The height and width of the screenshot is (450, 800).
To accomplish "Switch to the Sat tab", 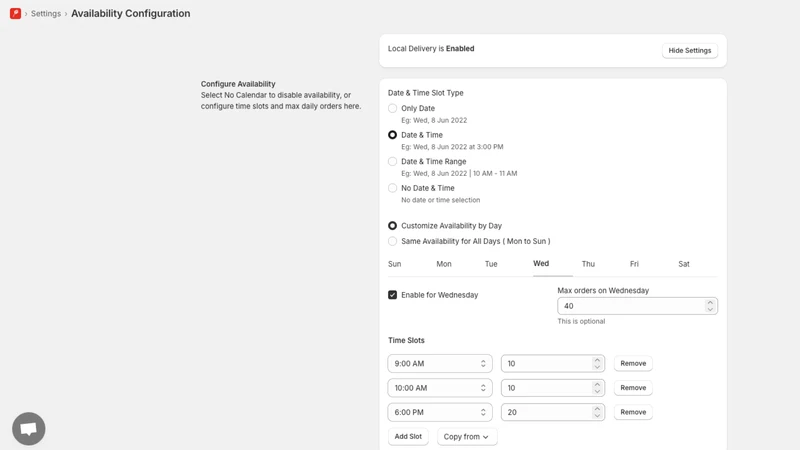I will [x=684, y=264].
